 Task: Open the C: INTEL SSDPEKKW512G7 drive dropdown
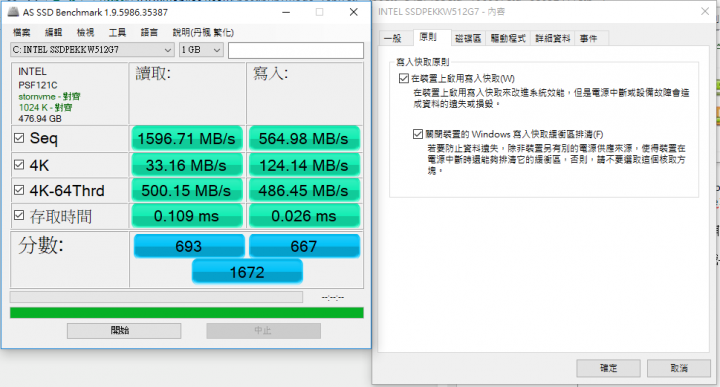92,50
